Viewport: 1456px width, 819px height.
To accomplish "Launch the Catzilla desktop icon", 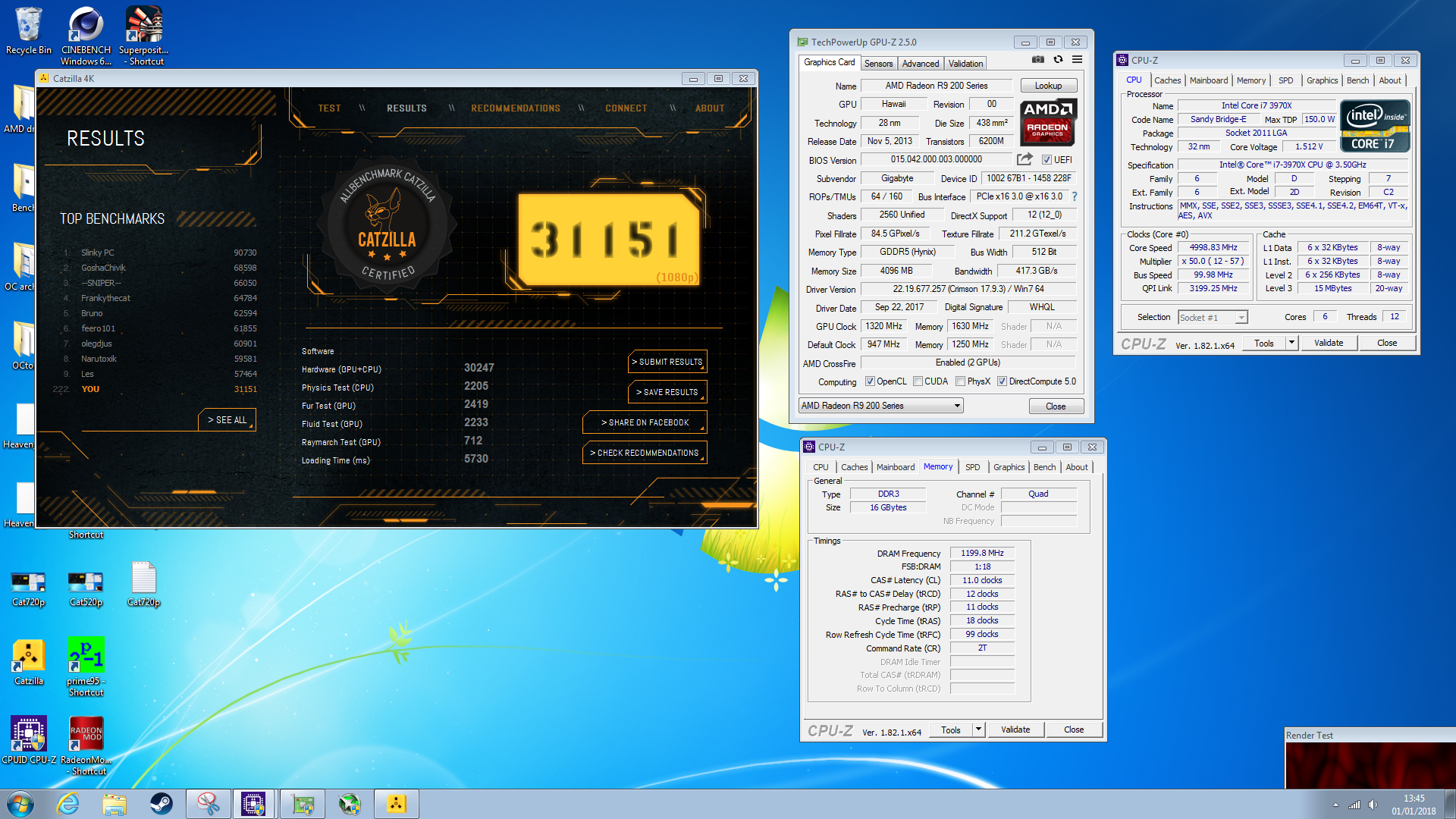I will click(29, 662).
